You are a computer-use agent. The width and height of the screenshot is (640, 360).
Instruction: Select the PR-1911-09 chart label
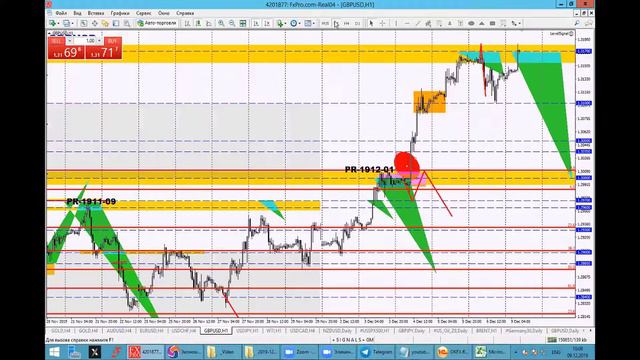[91, 201]
